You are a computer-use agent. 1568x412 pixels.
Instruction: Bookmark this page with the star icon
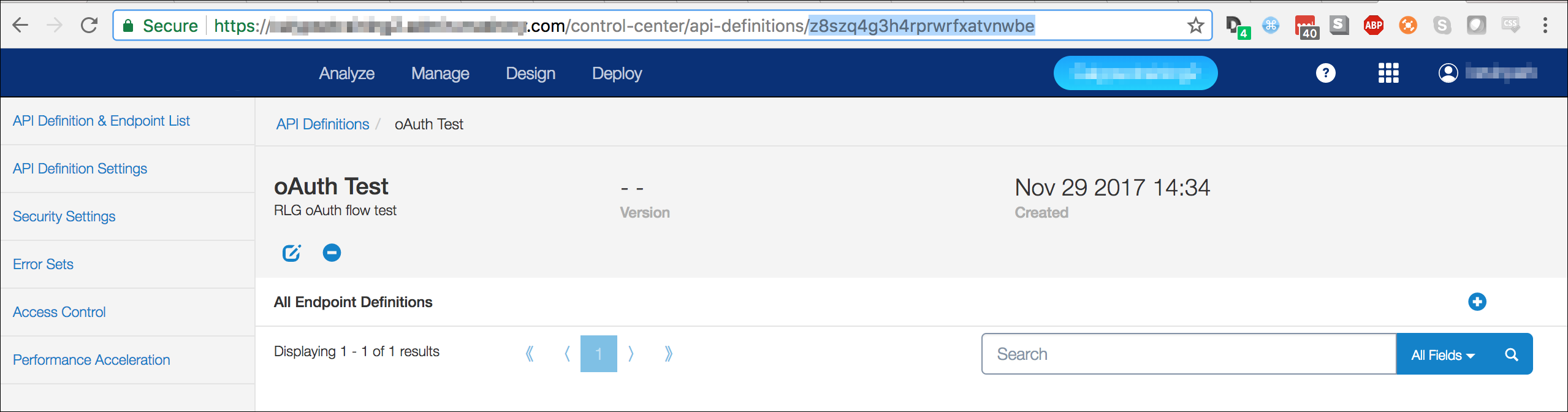click(x=1195, y=26)
